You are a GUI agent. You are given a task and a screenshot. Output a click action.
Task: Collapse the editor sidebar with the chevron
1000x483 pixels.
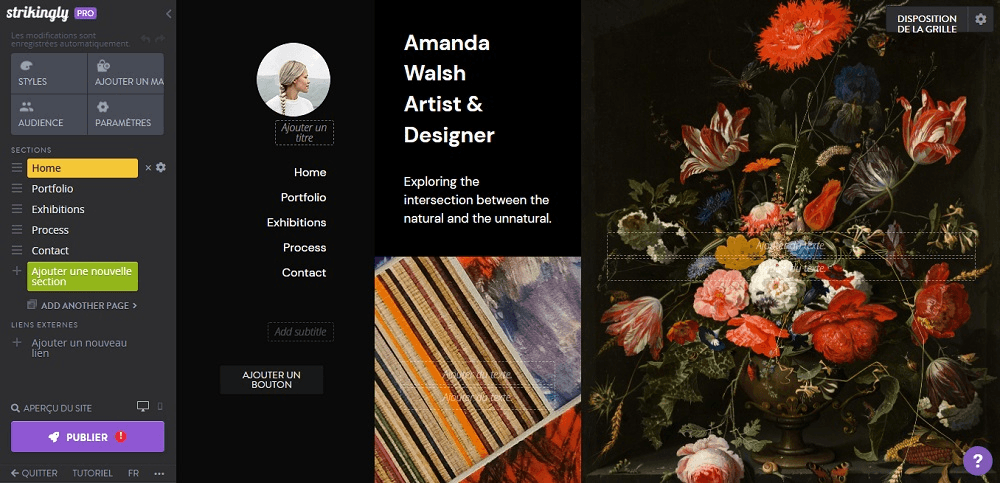click(x=168, y=13)
